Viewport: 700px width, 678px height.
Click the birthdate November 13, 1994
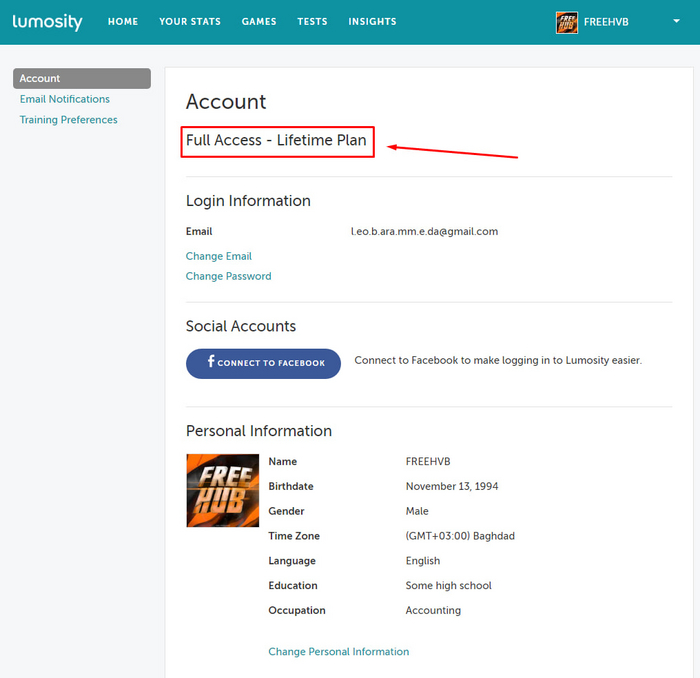click(x=452, y=486)
